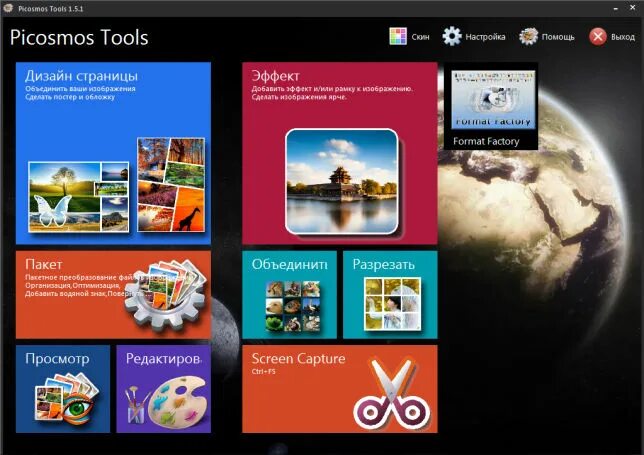The width and height of the screenshot is (644, 455).
Task: Click the red Выход exit icon
Action: click(x=598, y=37)
